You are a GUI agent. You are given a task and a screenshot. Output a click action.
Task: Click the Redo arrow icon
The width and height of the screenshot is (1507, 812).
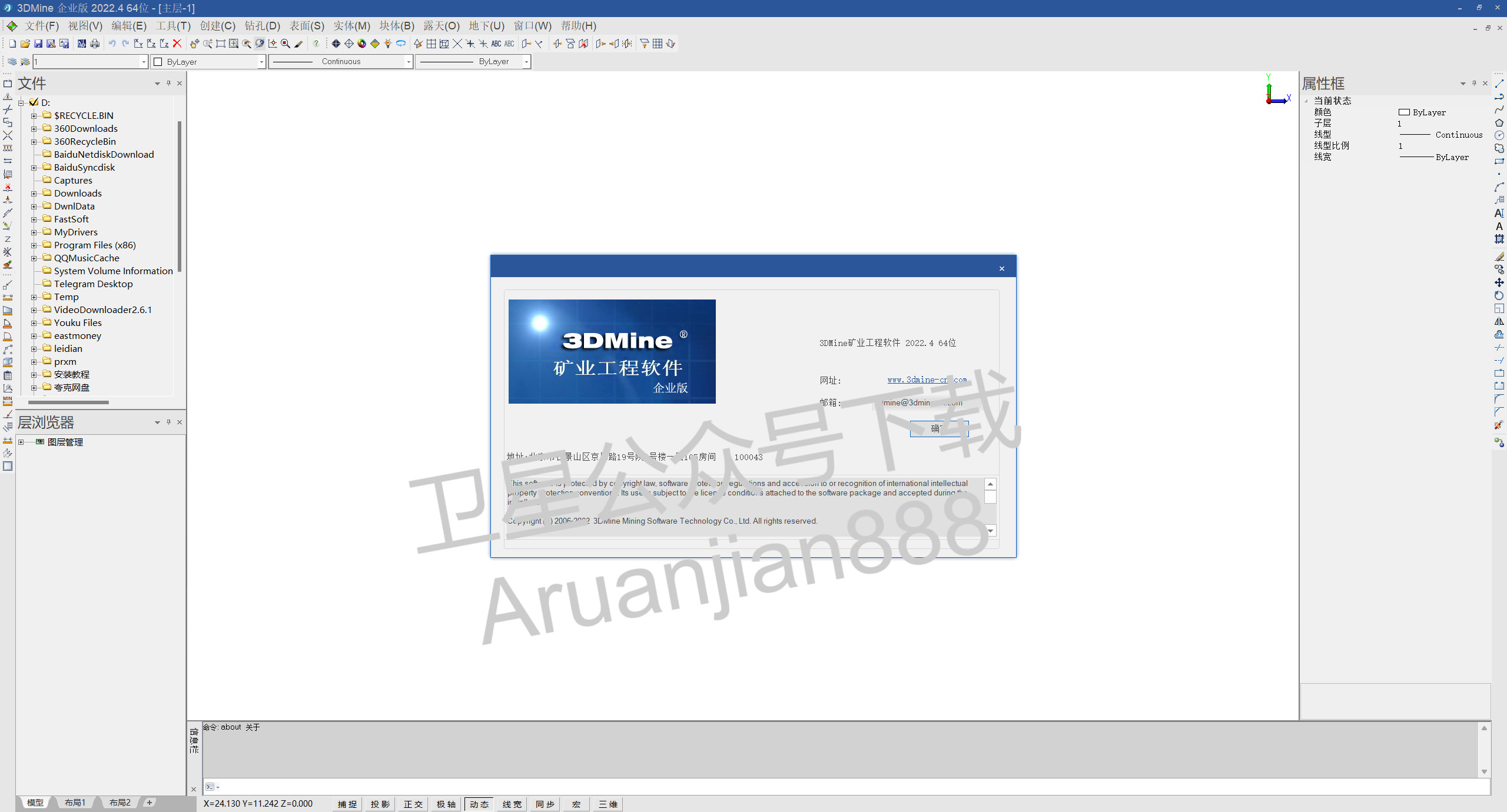tap(125, 44)
